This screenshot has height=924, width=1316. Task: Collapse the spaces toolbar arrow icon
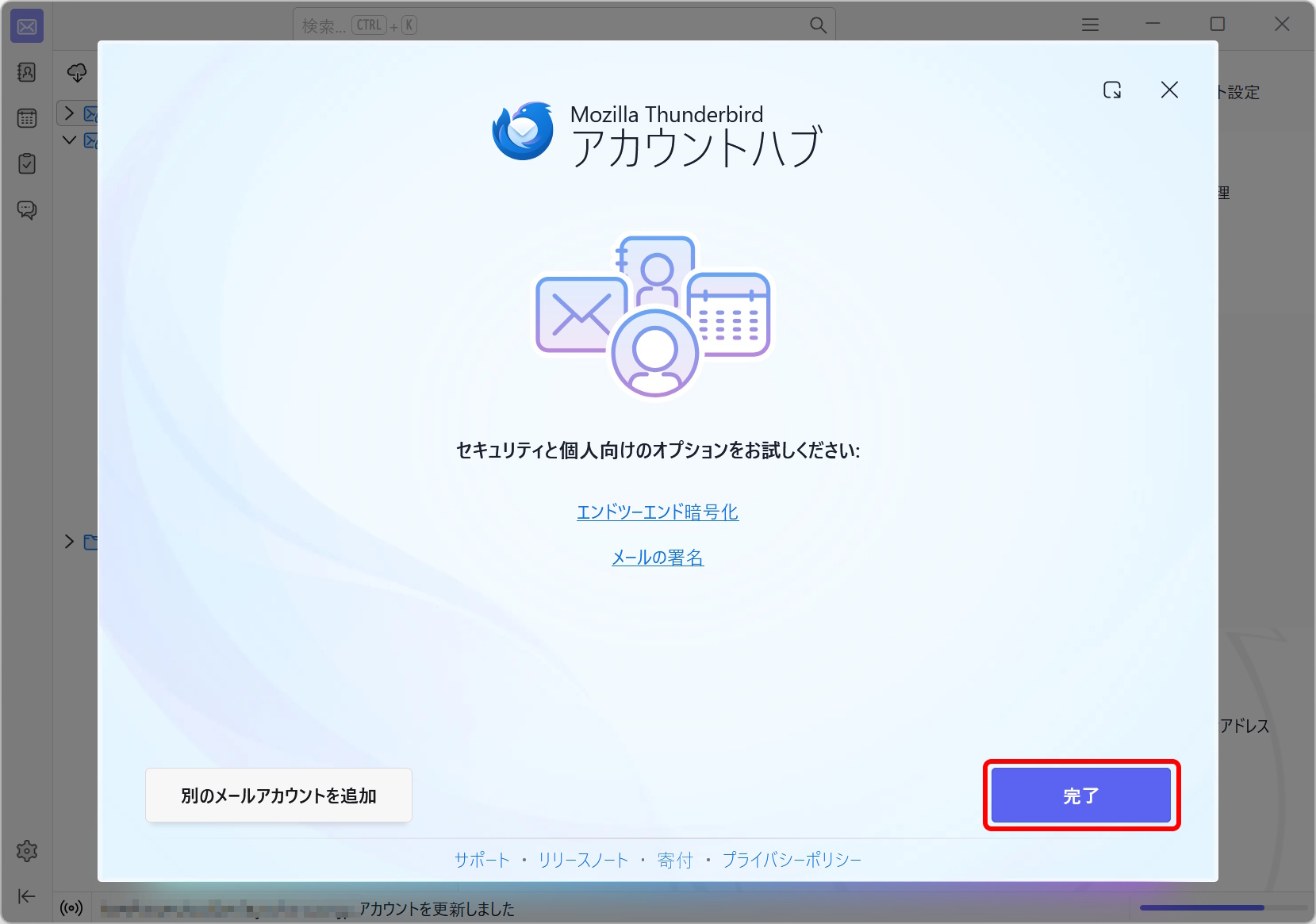(x=26, y=896)
